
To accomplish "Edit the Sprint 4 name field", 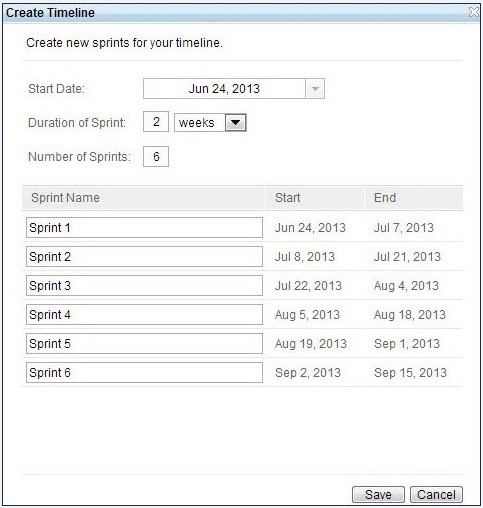I will [x=144, y=314].
